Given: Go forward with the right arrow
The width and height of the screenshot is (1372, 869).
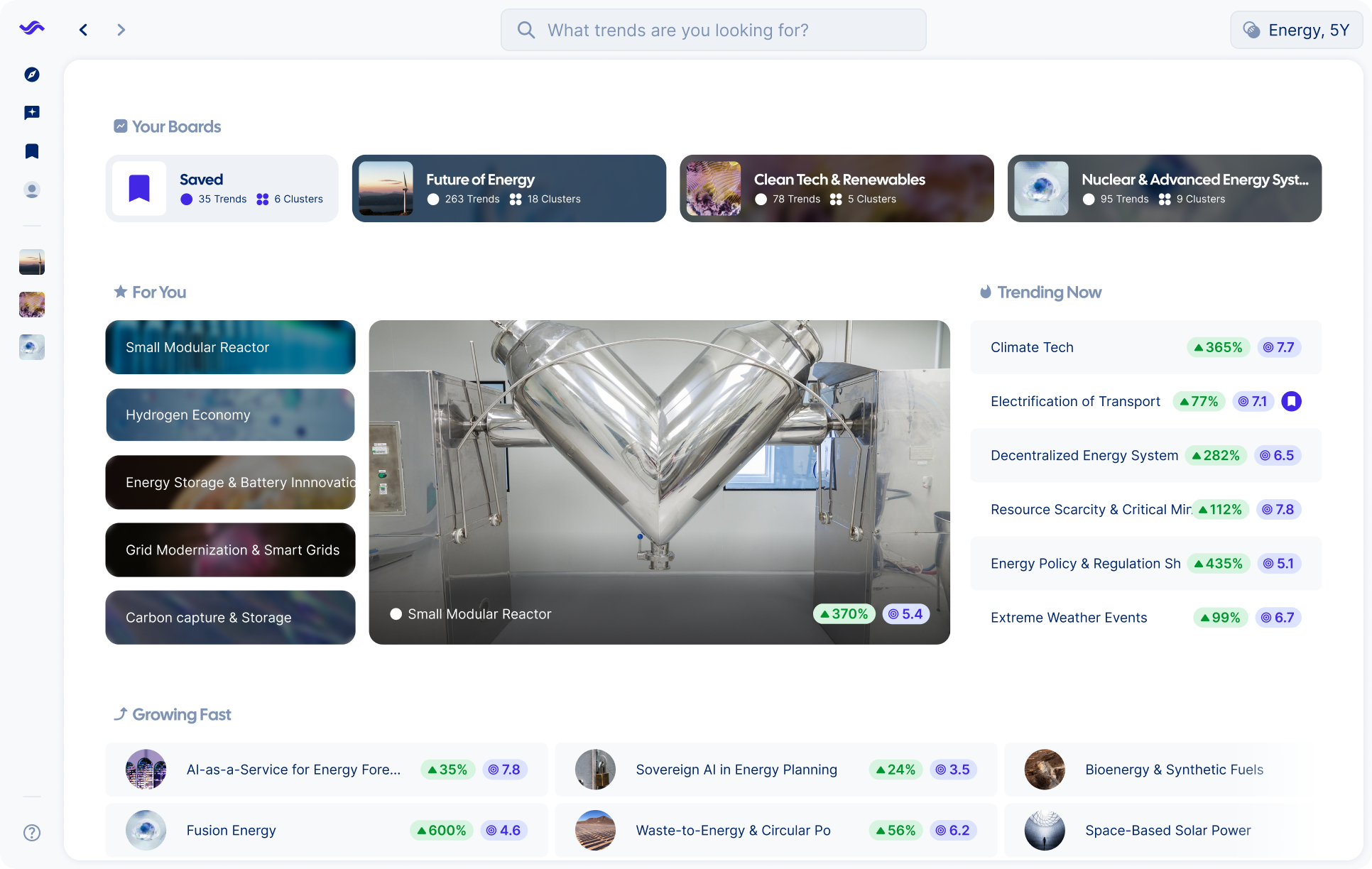Looking at the screenshot, I should pos(121,30).
